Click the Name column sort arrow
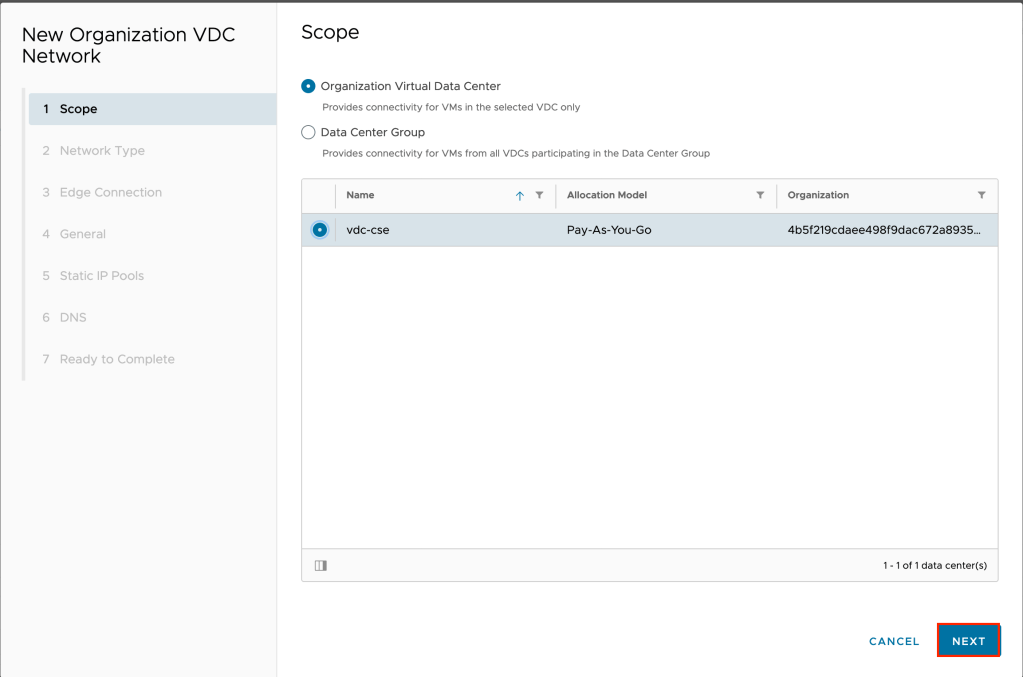1023x677 pixels. (x=520, y=196)
